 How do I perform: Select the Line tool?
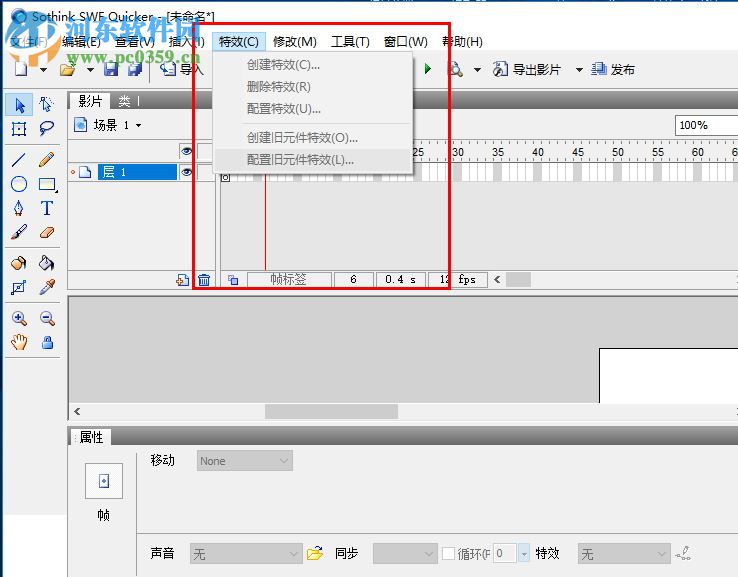19,160
